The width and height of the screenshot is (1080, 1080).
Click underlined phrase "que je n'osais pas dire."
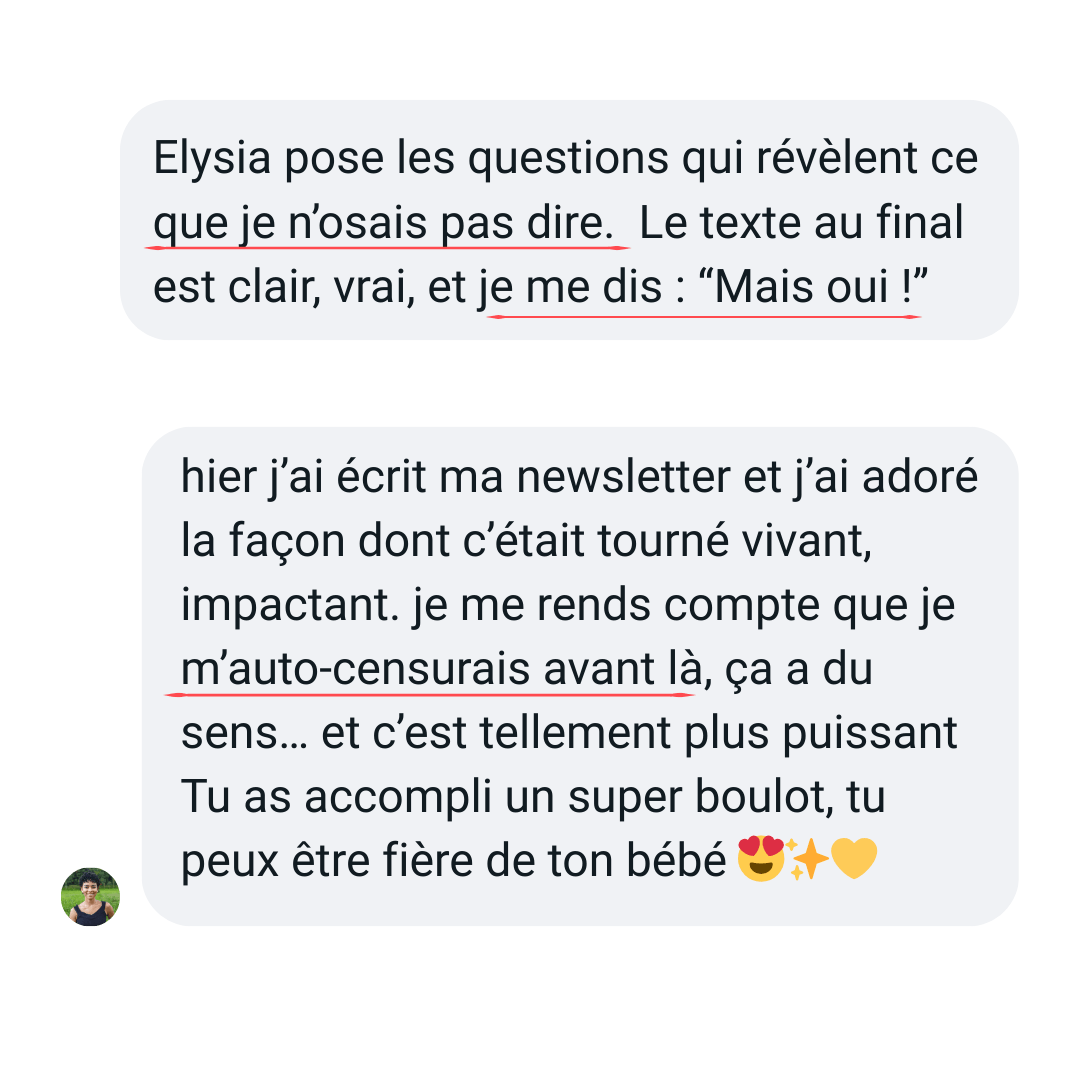coord(383,223)
